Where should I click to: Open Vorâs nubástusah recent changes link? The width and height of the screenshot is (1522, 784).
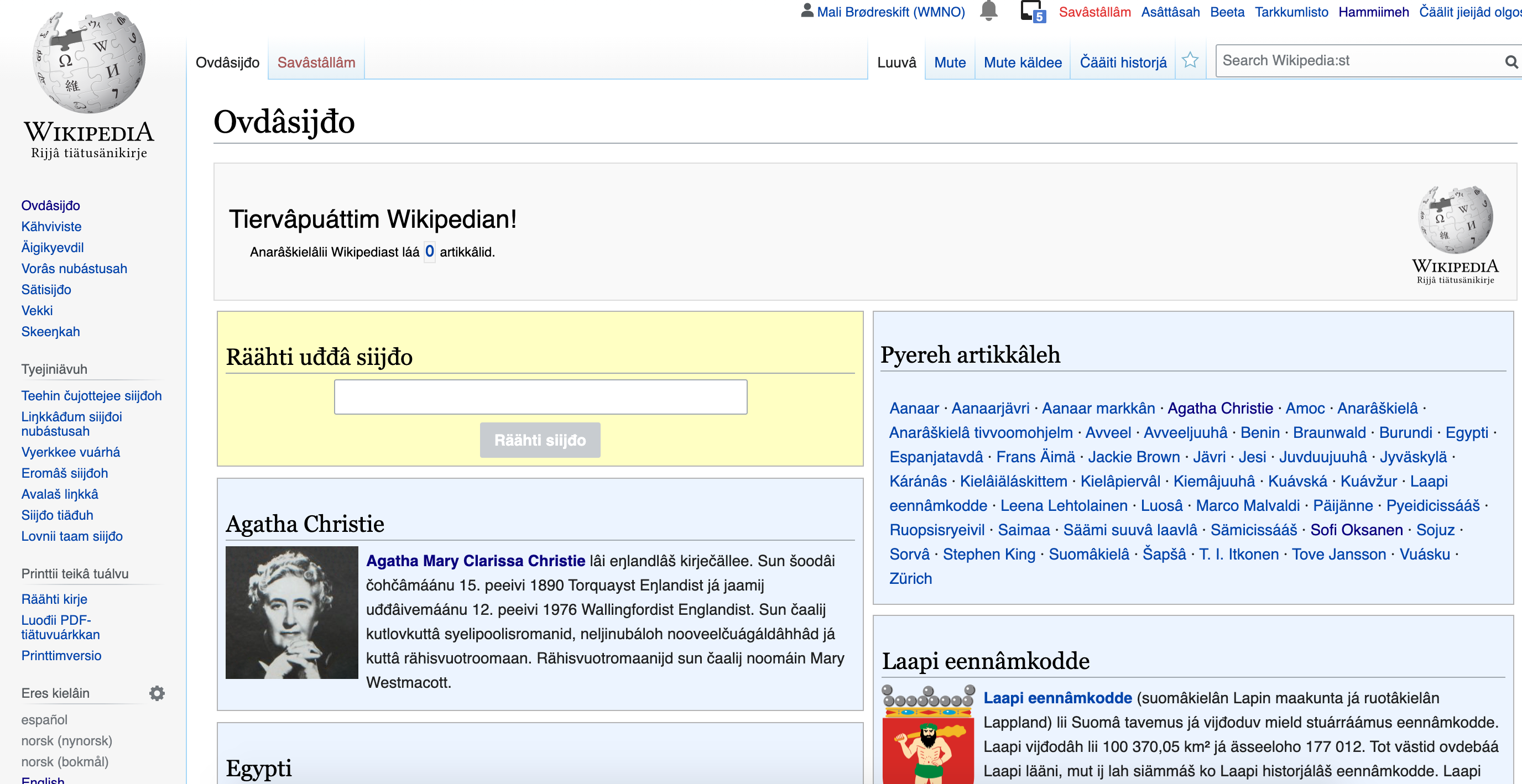coord(75,269)
